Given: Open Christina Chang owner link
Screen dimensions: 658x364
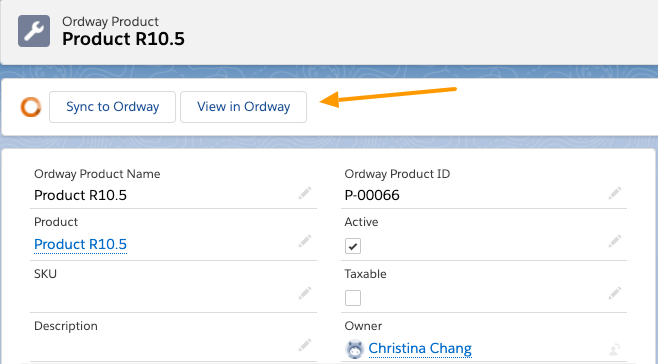Looking at the screenshot, I should tap(420, 348).
